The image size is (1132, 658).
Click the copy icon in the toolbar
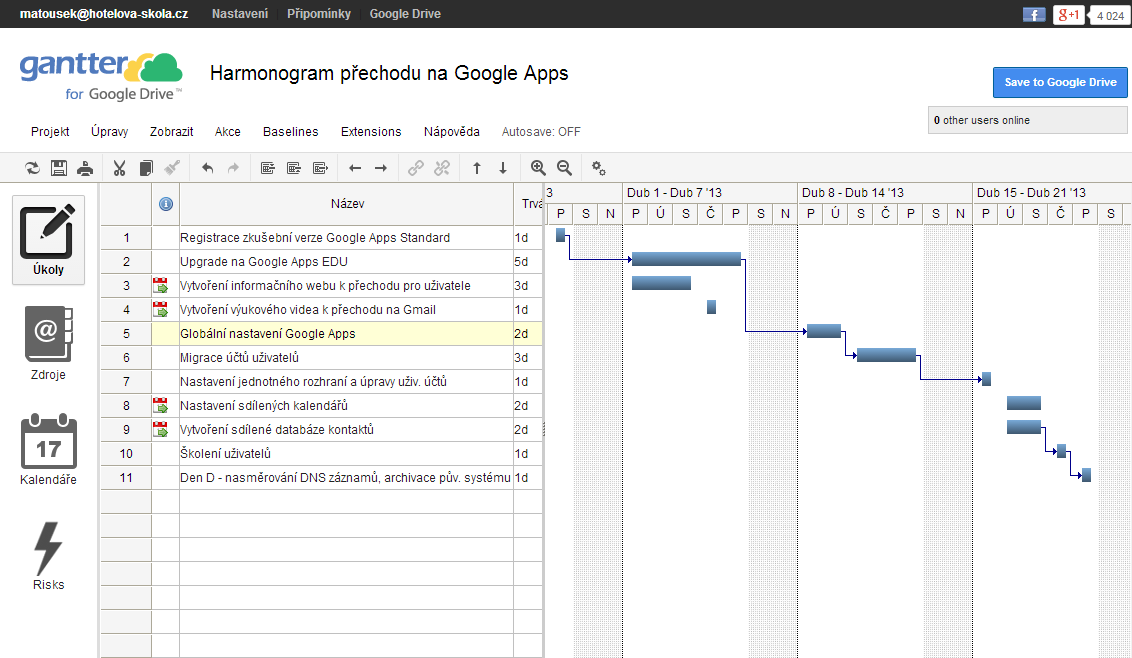click(146, 168)
